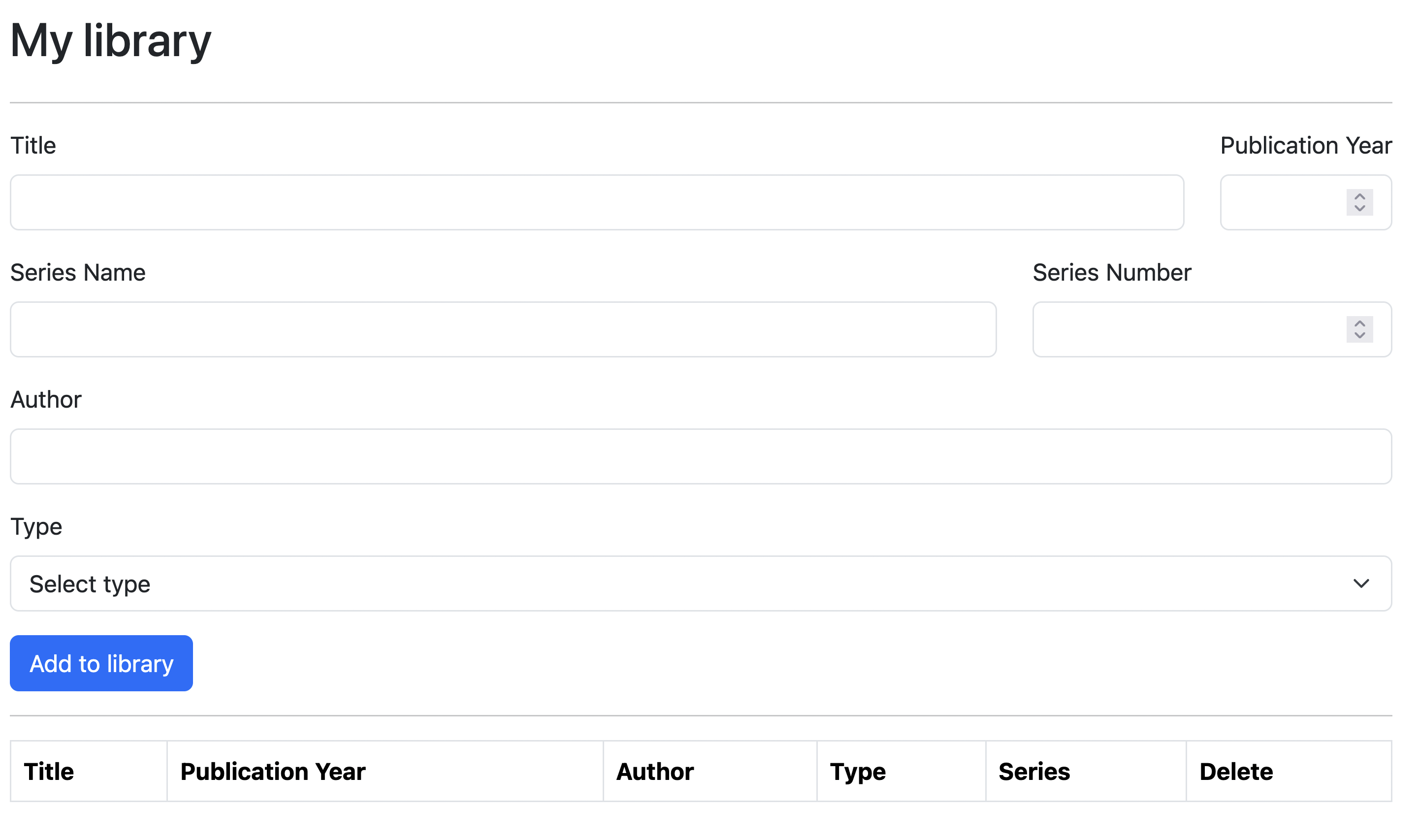
Task: Click the chevron arrow in the Type dropdown
Action: (x=1360, y=583)
